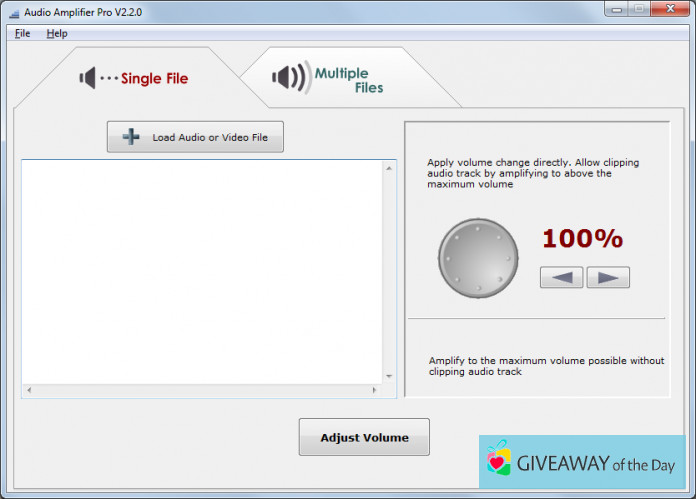Click the speaker icon on Single File tab
Screen dimensions: 696x499
[88, 78]
